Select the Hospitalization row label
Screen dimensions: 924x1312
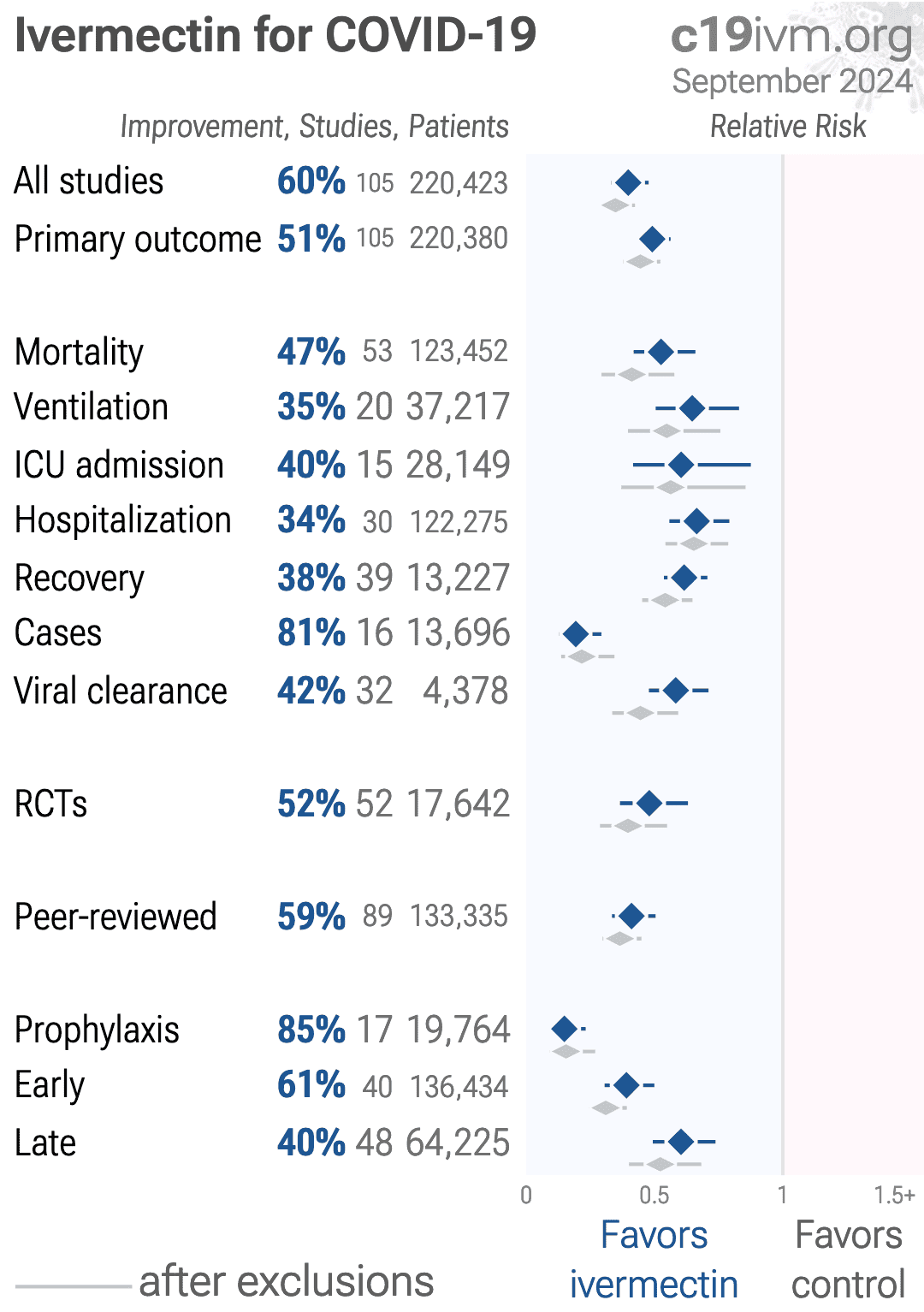(123, 520)
